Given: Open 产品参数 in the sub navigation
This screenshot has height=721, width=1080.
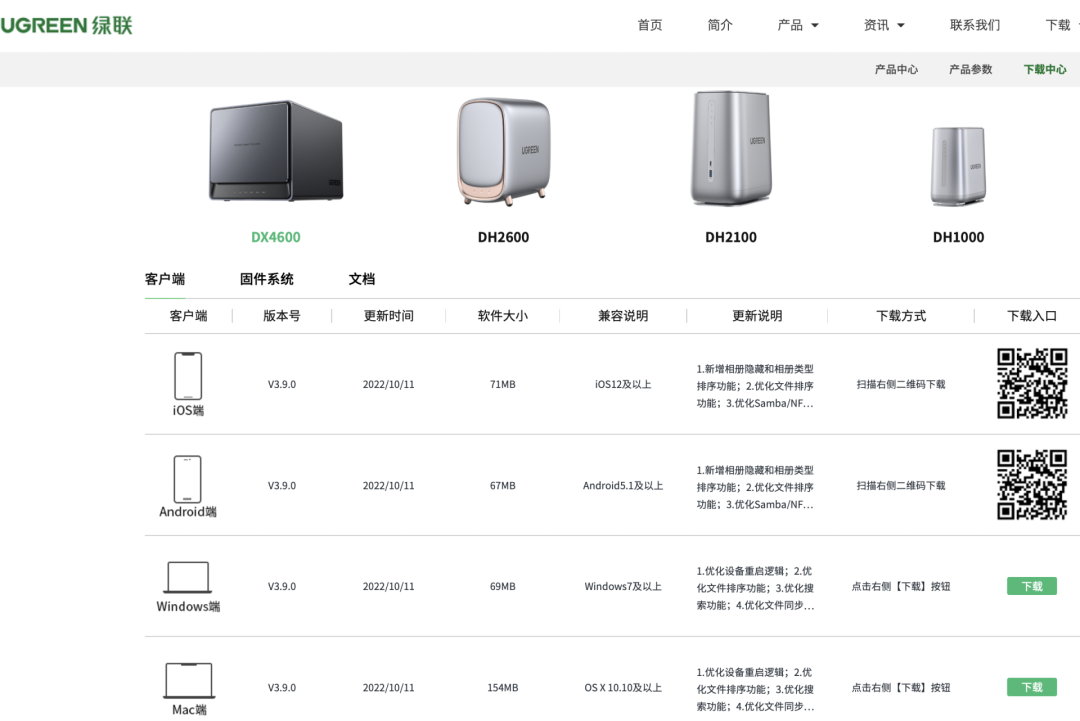Looking at the screenshot, I should click(x=970, y=69).
